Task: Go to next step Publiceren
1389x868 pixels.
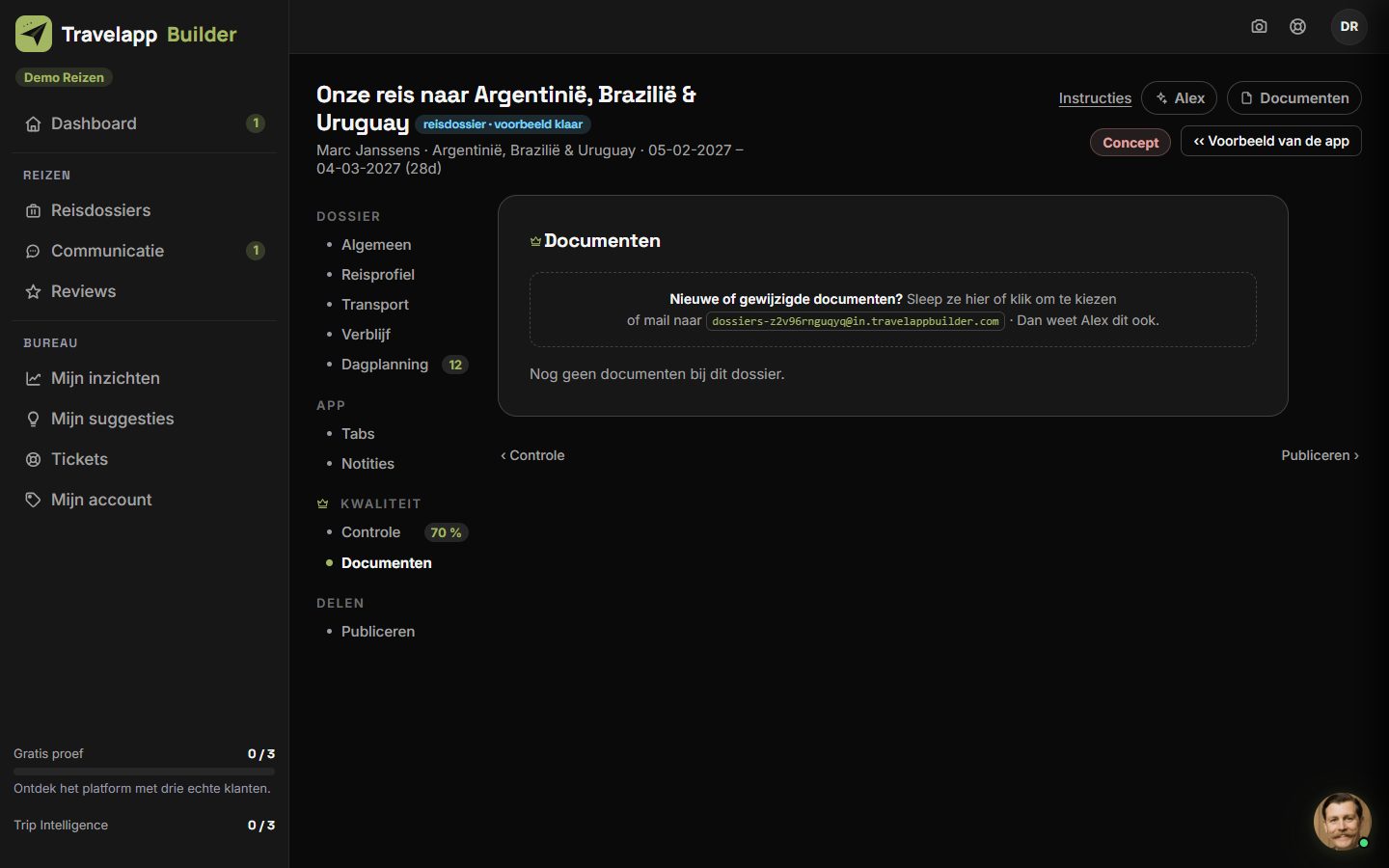Action: [x=1320, y=455]
